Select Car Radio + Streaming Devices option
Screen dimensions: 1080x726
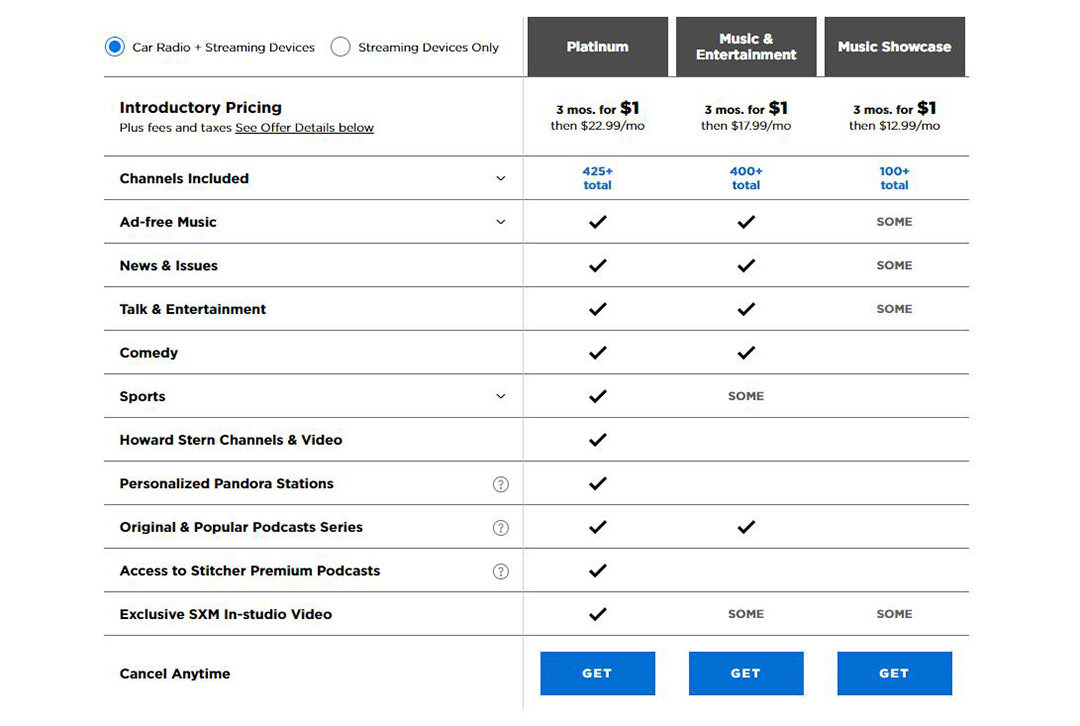tap(115, 47)
